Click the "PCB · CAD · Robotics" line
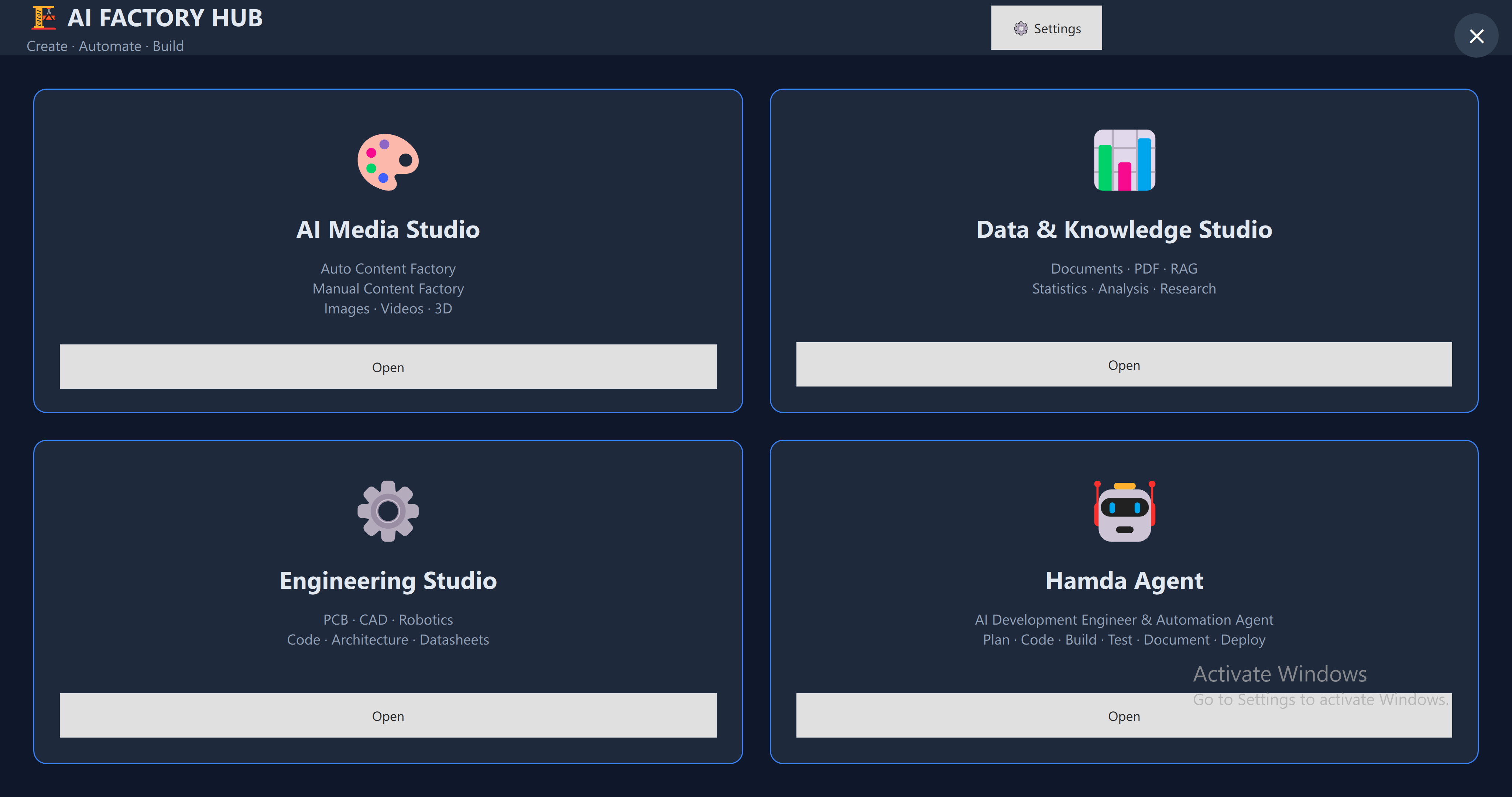This screenshot has height=797, width=1512. pos(388,620)
